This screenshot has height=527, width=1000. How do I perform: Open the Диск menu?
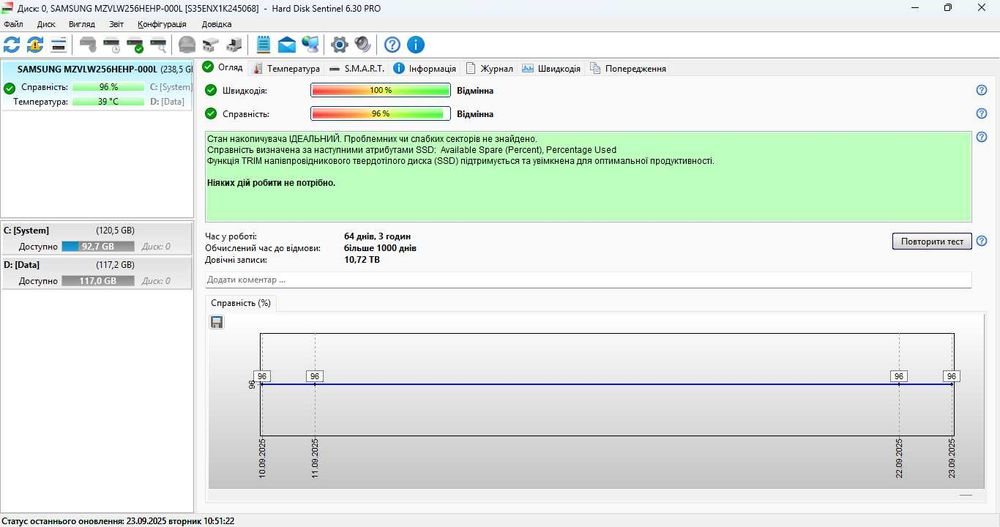[x=46, y=24]
